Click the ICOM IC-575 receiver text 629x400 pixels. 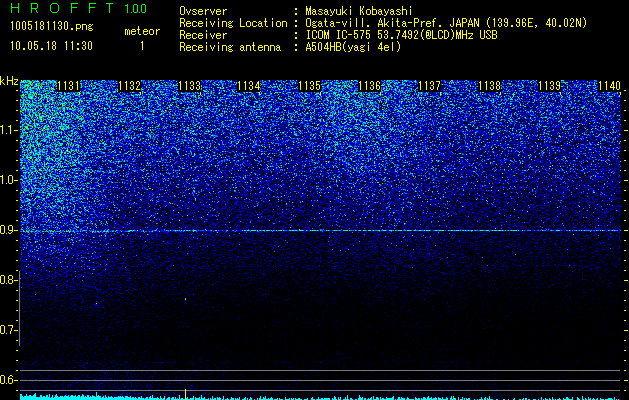pos(401,35)
